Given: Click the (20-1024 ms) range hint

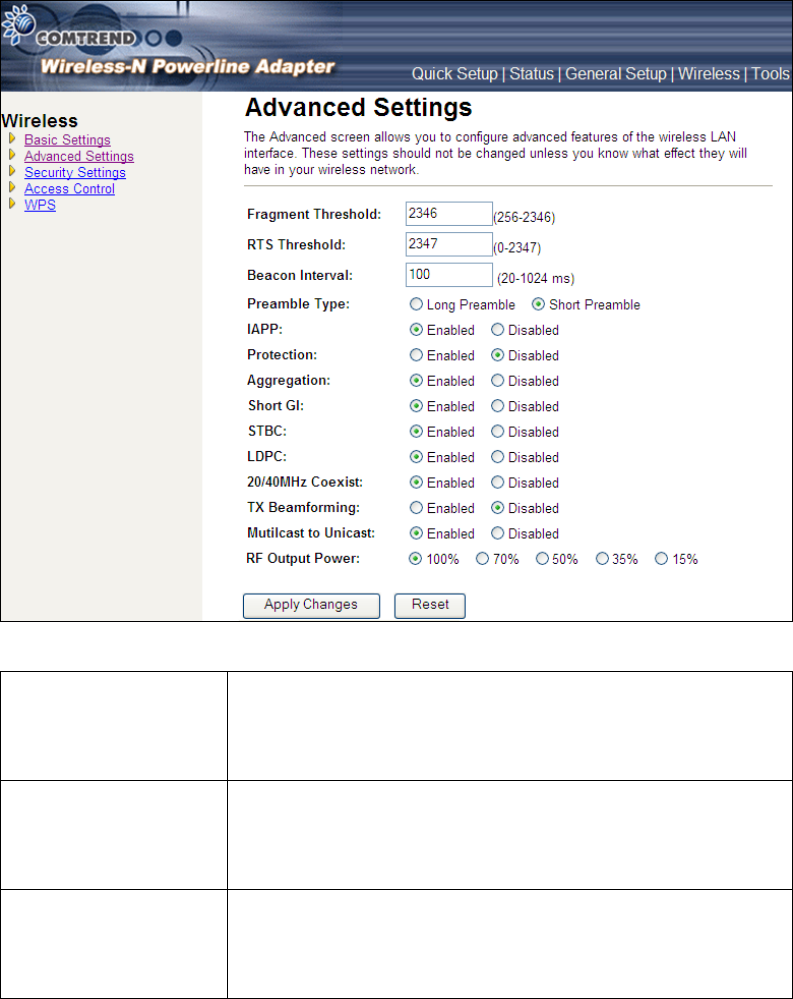Looking at the screenshot, I should 536,279.
